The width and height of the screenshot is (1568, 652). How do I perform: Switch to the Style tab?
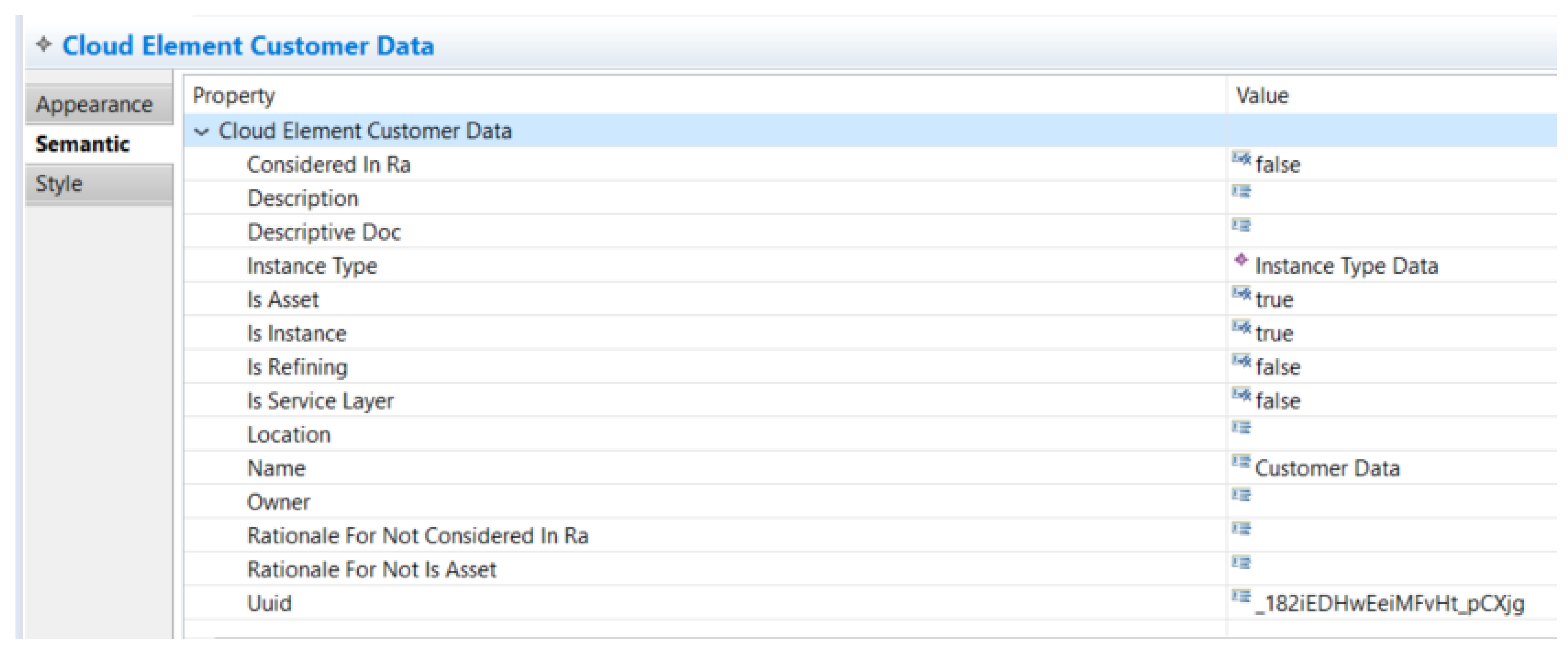point(59,183)
